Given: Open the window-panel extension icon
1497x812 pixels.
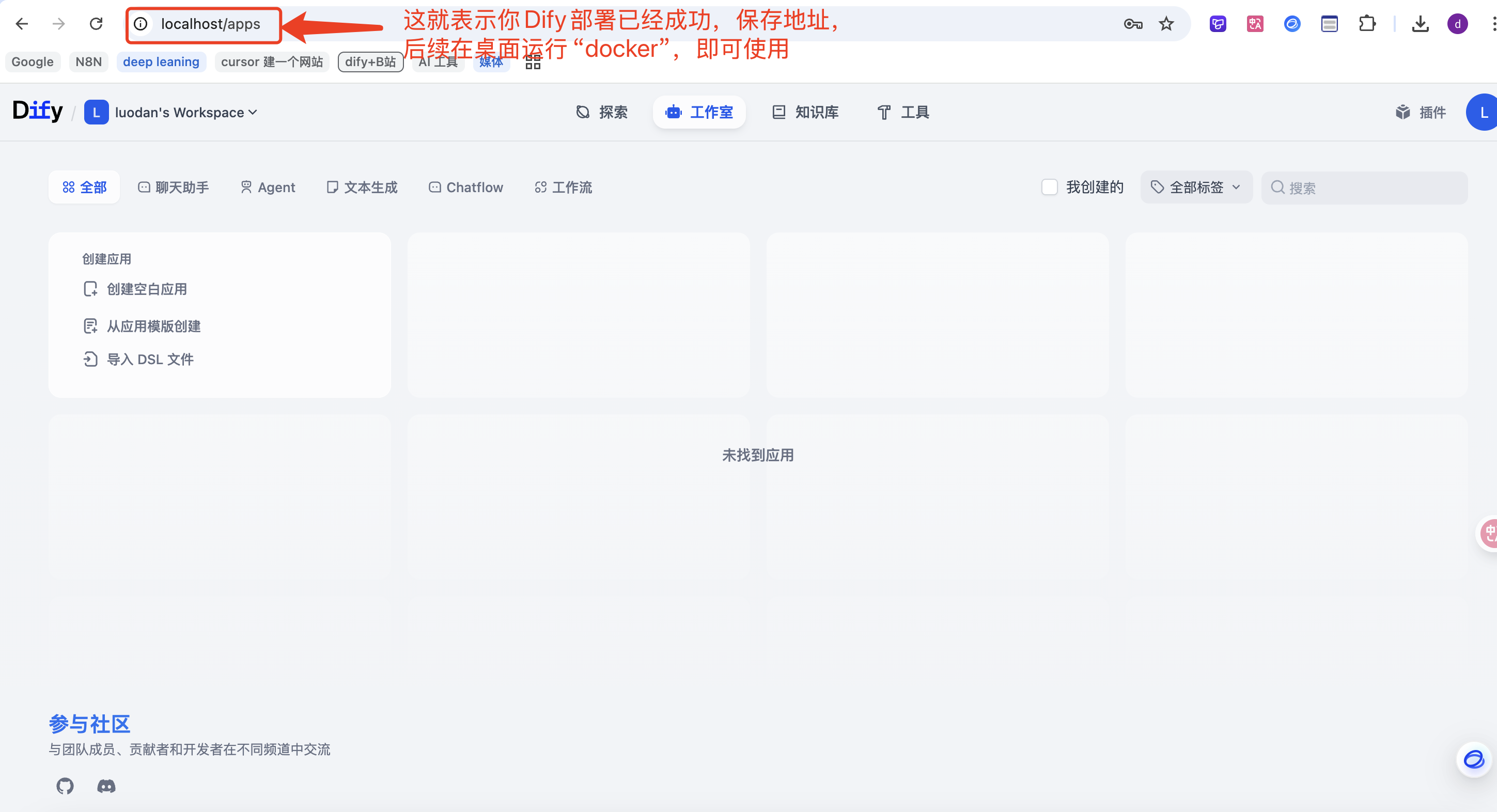Looking at the screenshot, I should (x=1329, y=24).
